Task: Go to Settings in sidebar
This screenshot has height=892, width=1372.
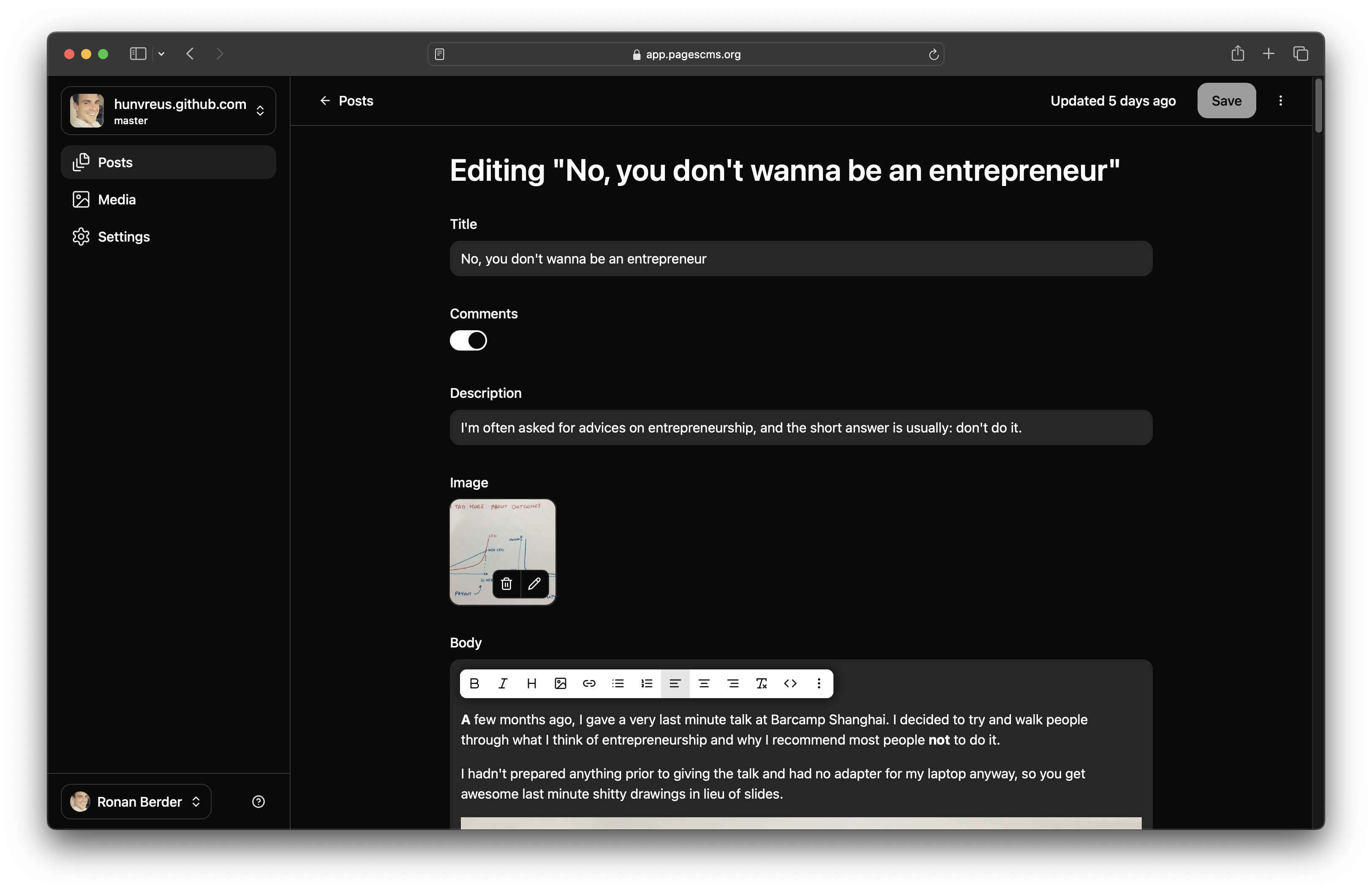Action: click(x=123, y=237)
